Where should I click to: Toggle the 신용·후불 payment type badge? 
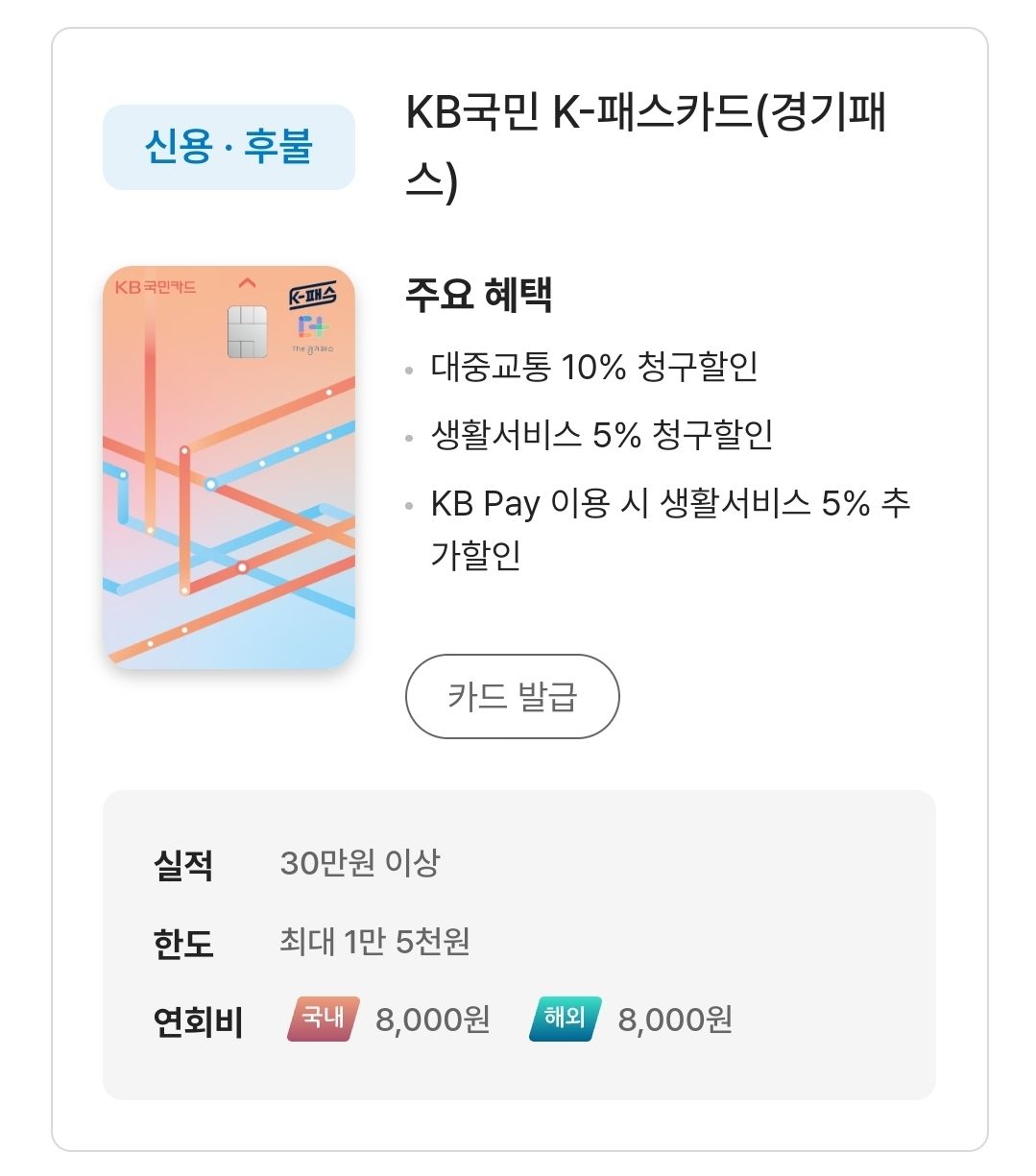point(230,146)
